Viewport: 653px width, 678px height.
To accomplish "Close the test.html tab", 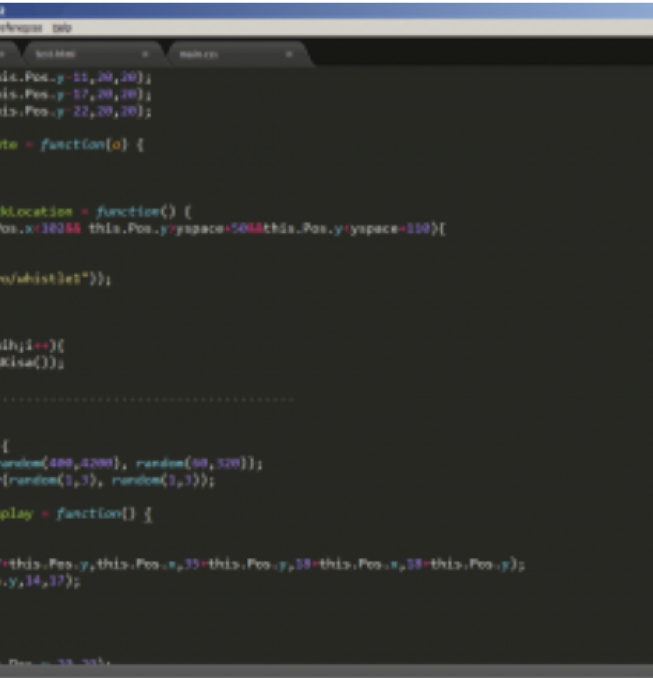I will (x=145, y=53).
